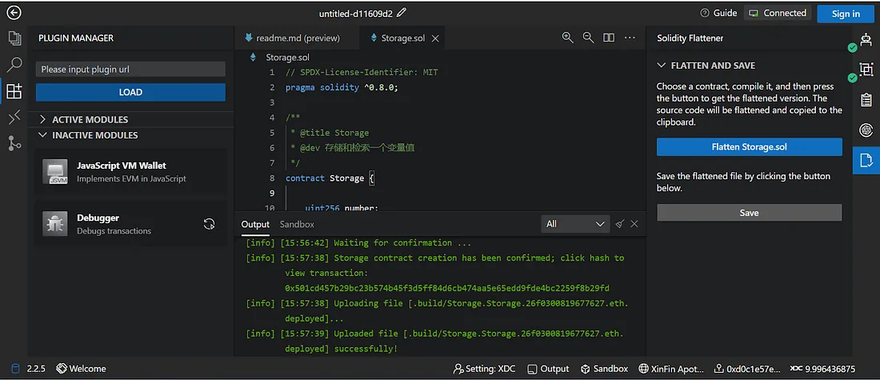Switch to the Sandbox tab
The height and width of the screenshot is (380, 880).
point(297,224)
